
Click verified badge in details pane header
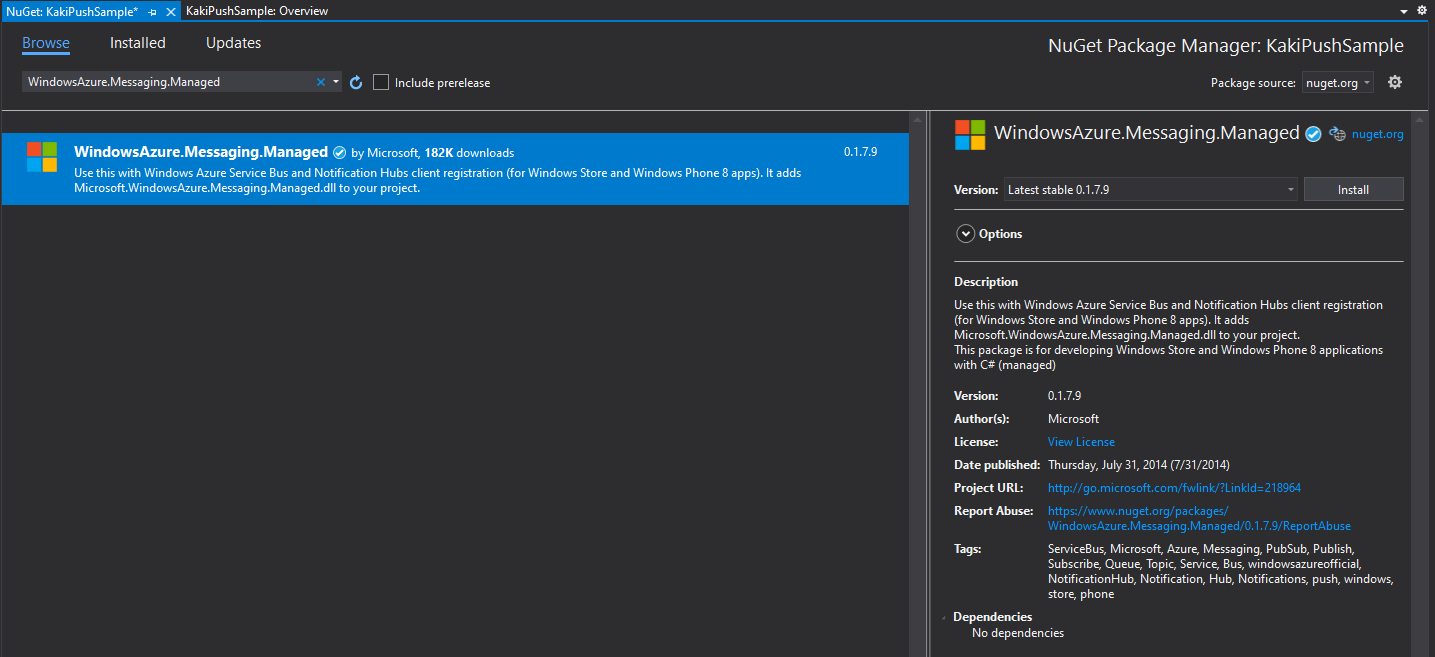[x=1314, y=134]
